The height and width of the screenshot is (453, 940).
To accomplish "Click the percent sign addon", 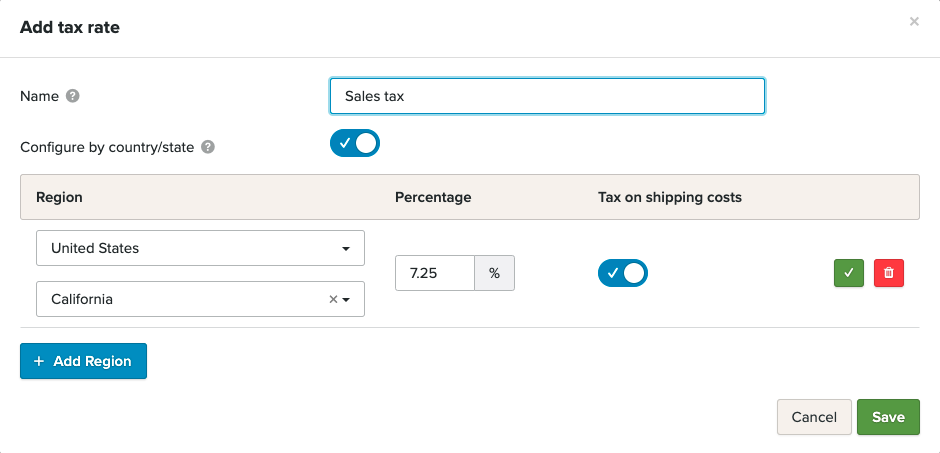I will (494, 273).
